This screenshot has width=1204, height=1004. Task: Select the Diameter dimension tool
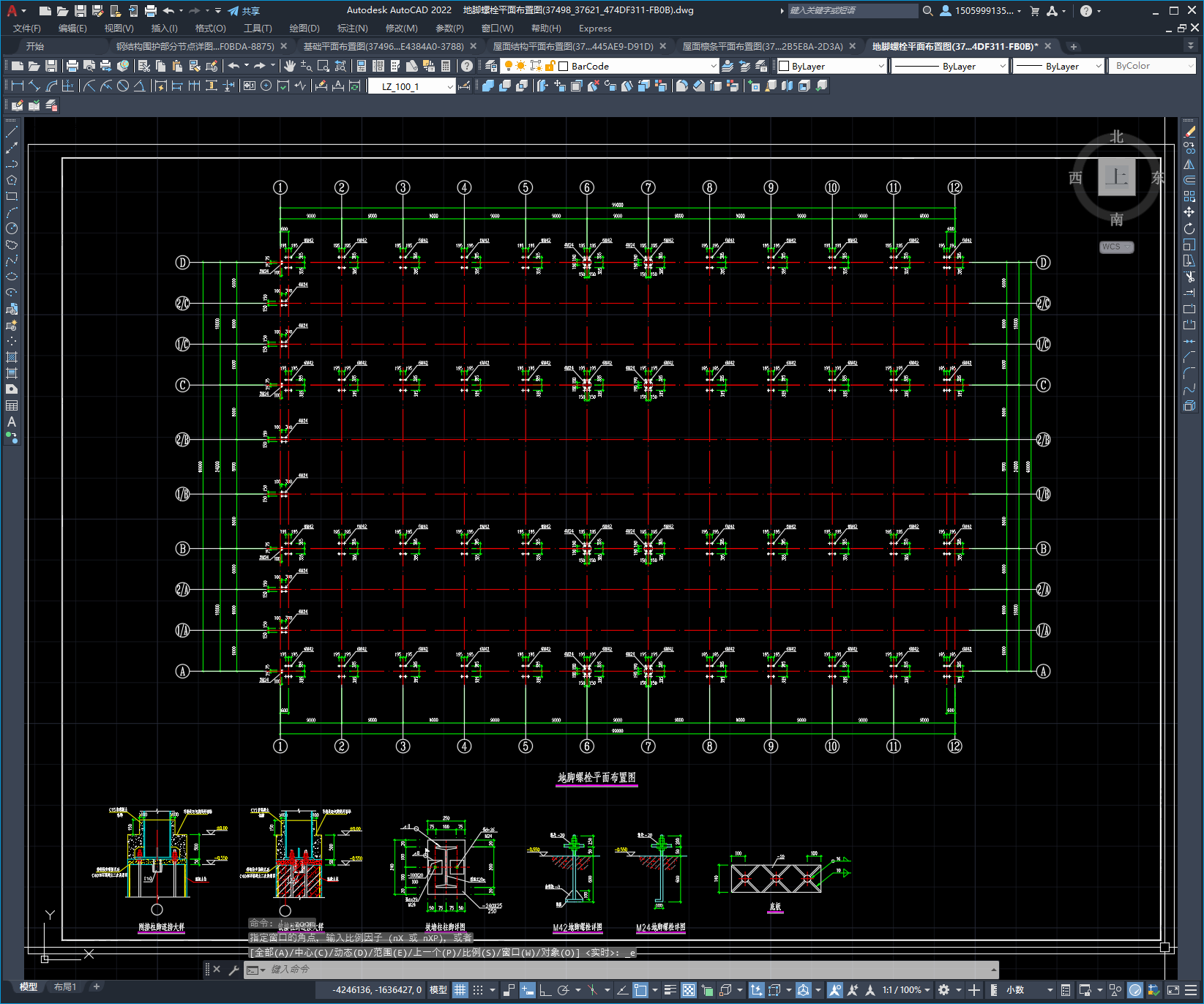[x=123, y=86]
